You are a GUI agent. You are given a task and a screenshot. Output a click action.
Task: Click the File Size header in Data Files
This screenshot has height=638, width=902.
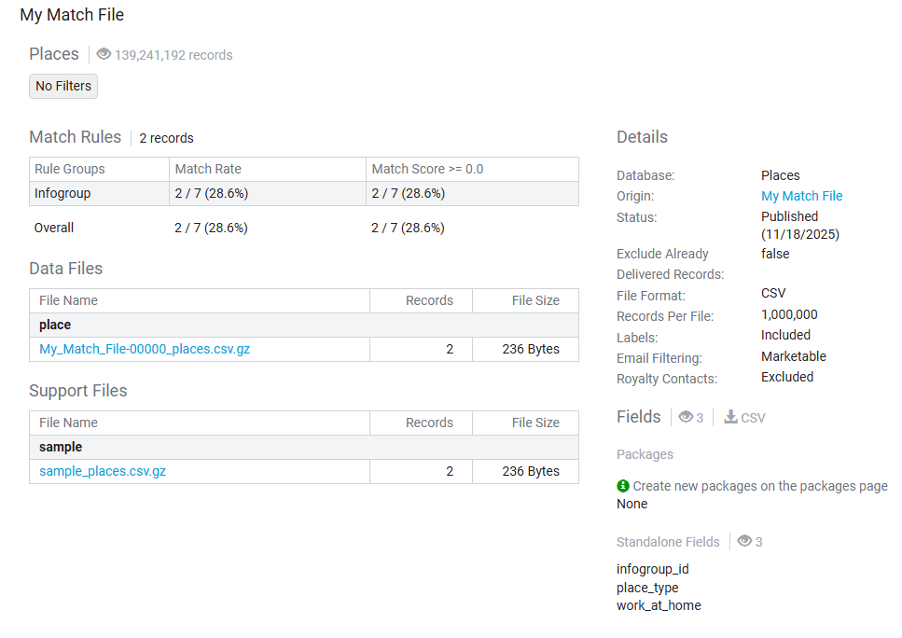(x=535, y=300)
